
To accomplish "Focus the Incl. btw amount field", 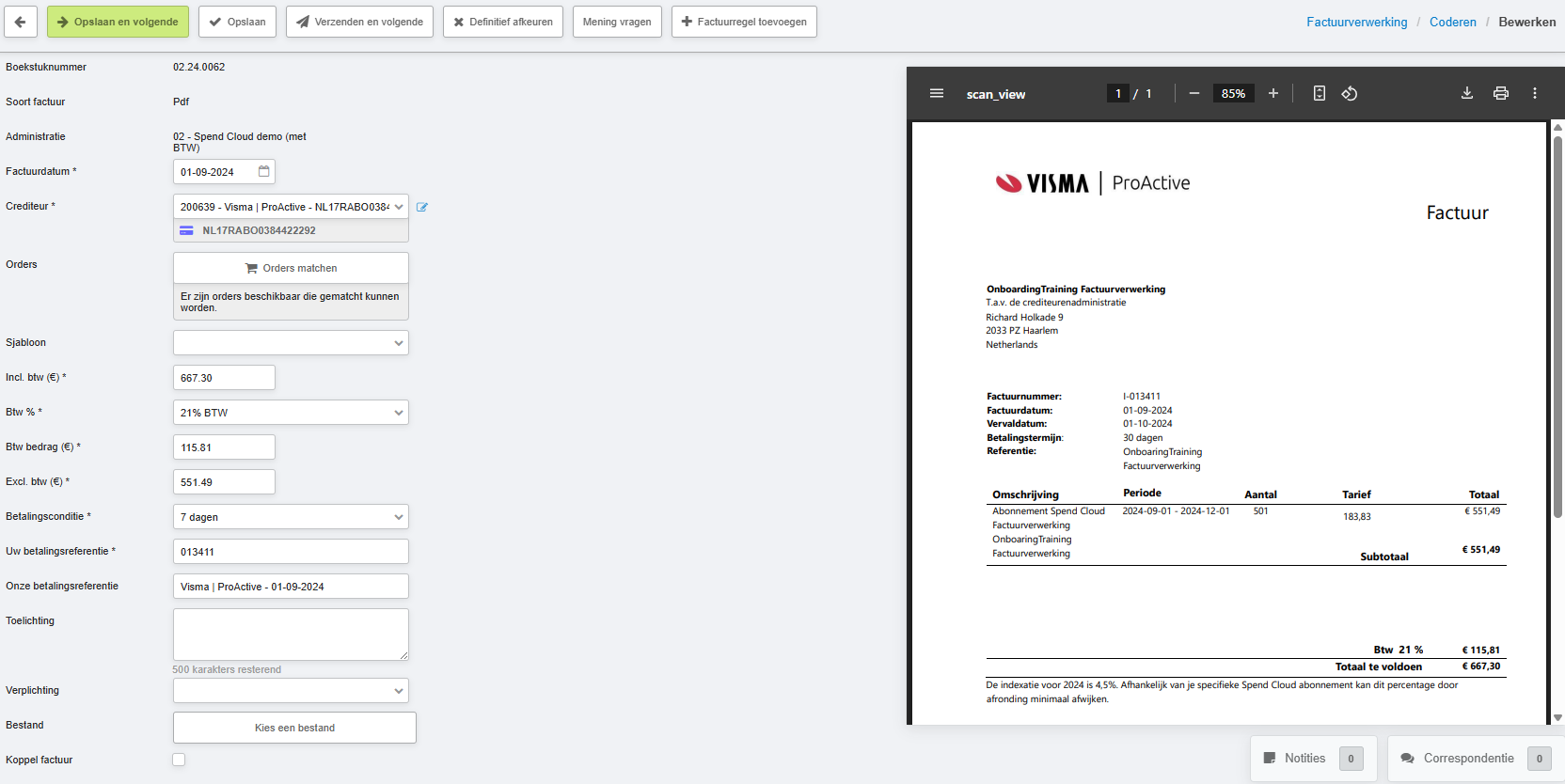I will pyautogui.click(x=224, y=378).
